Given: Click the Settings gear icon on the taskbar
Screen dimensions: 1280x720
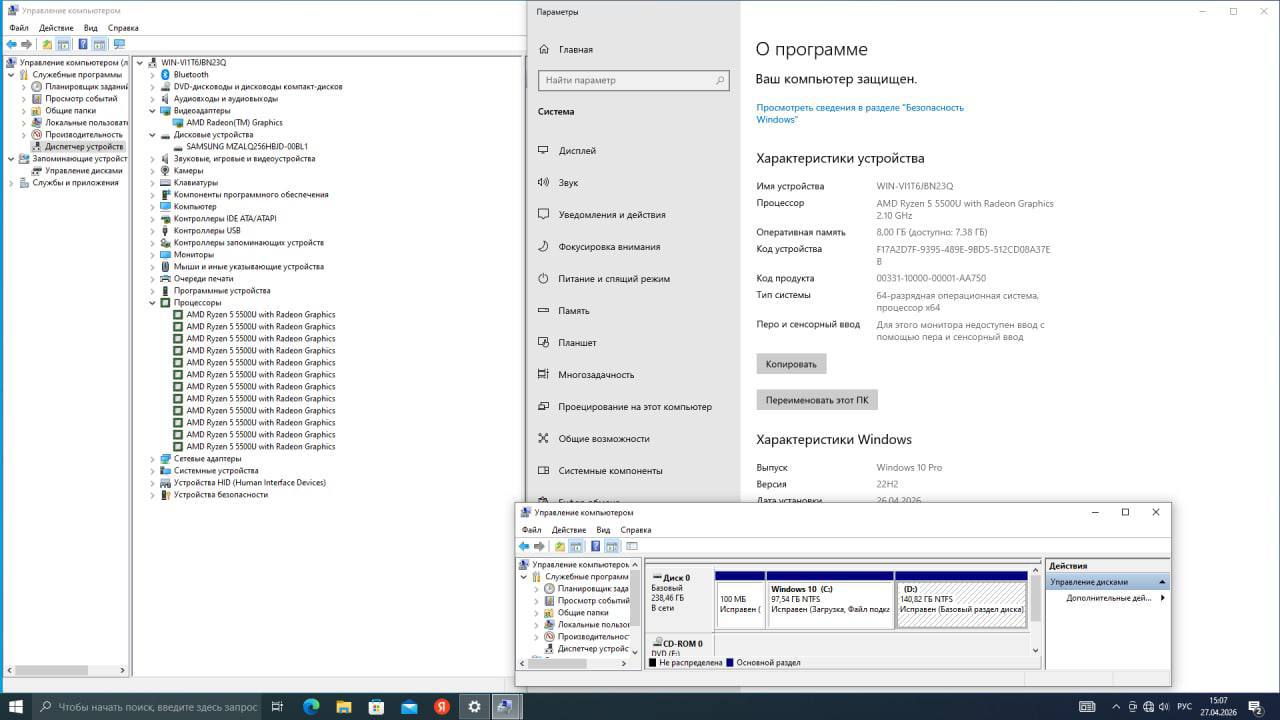Looking at the screenshot, I should 475,707.
